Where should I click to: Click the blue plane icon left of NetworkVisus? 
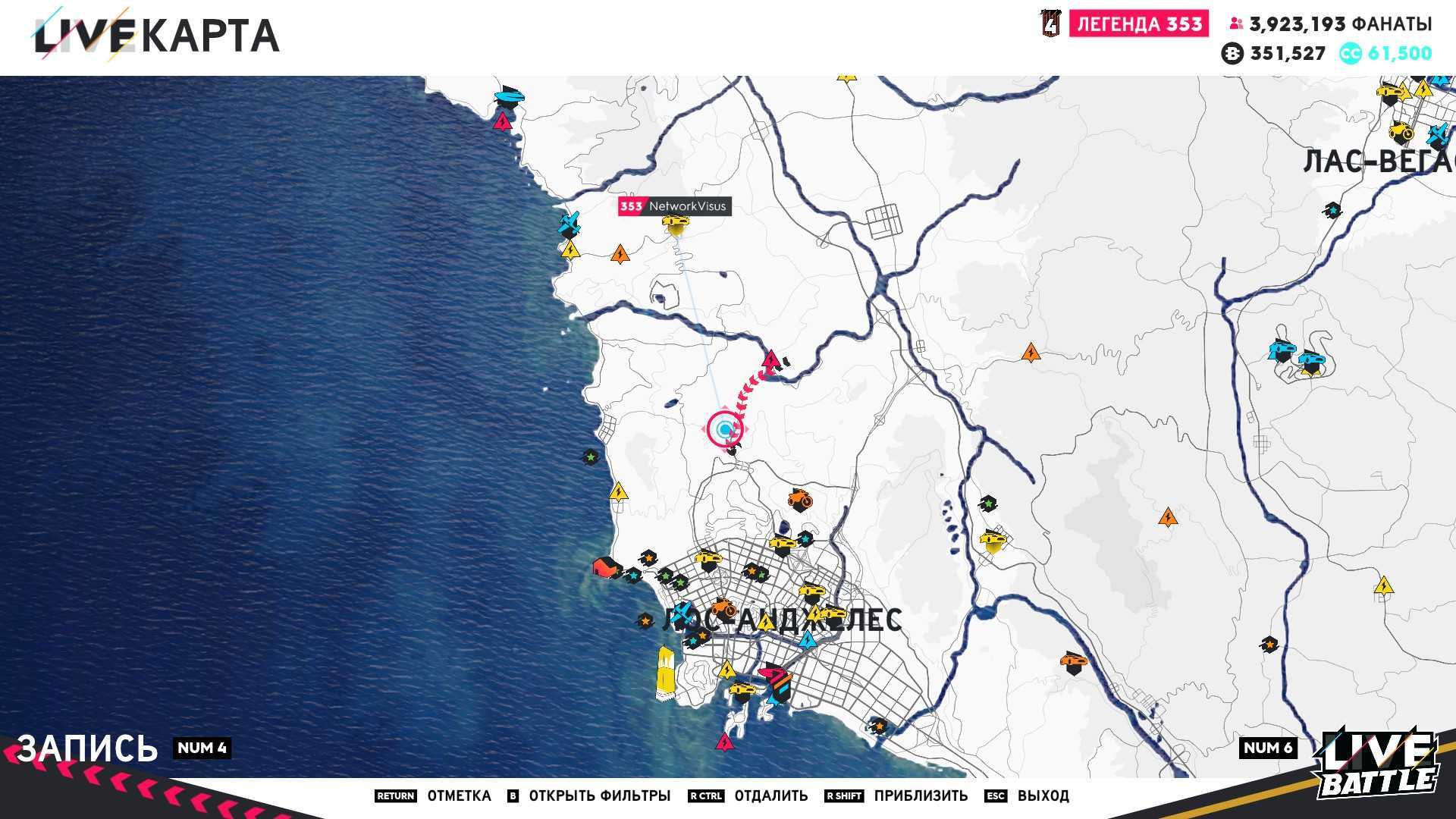(x=570, y=223)
